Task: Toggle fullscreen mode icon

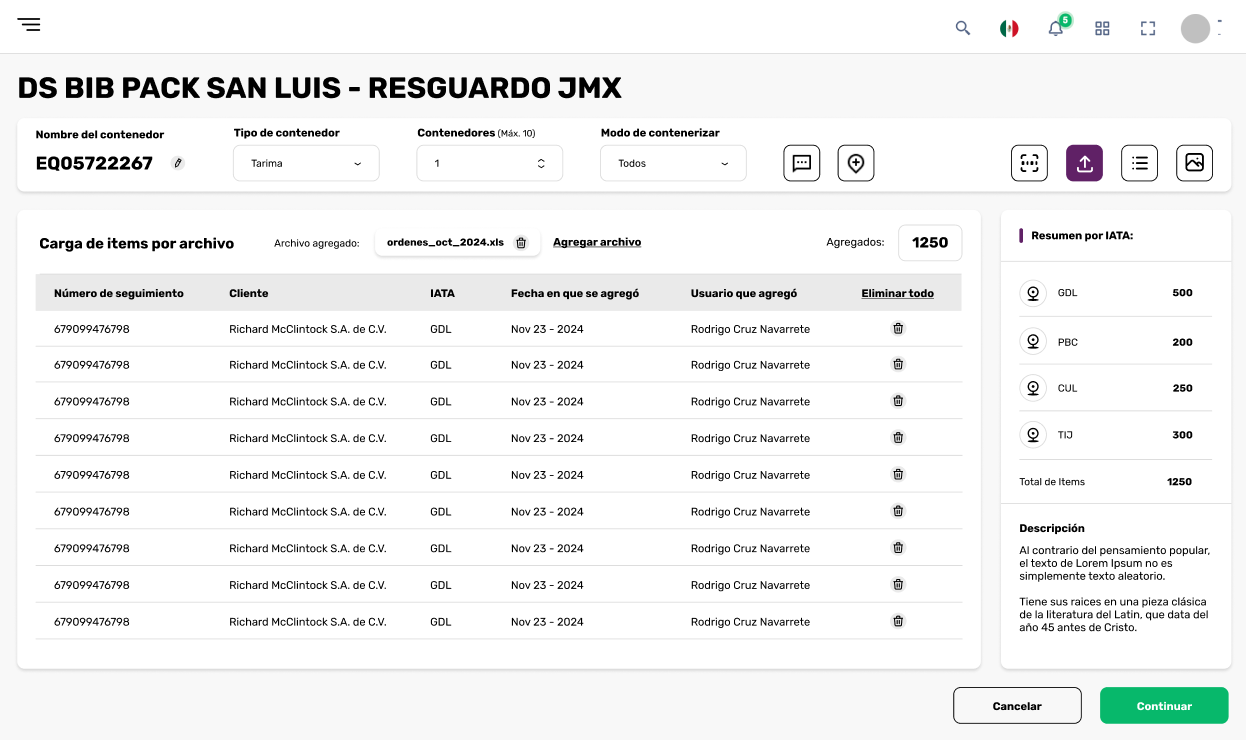Action: [x=1148, y=28]
